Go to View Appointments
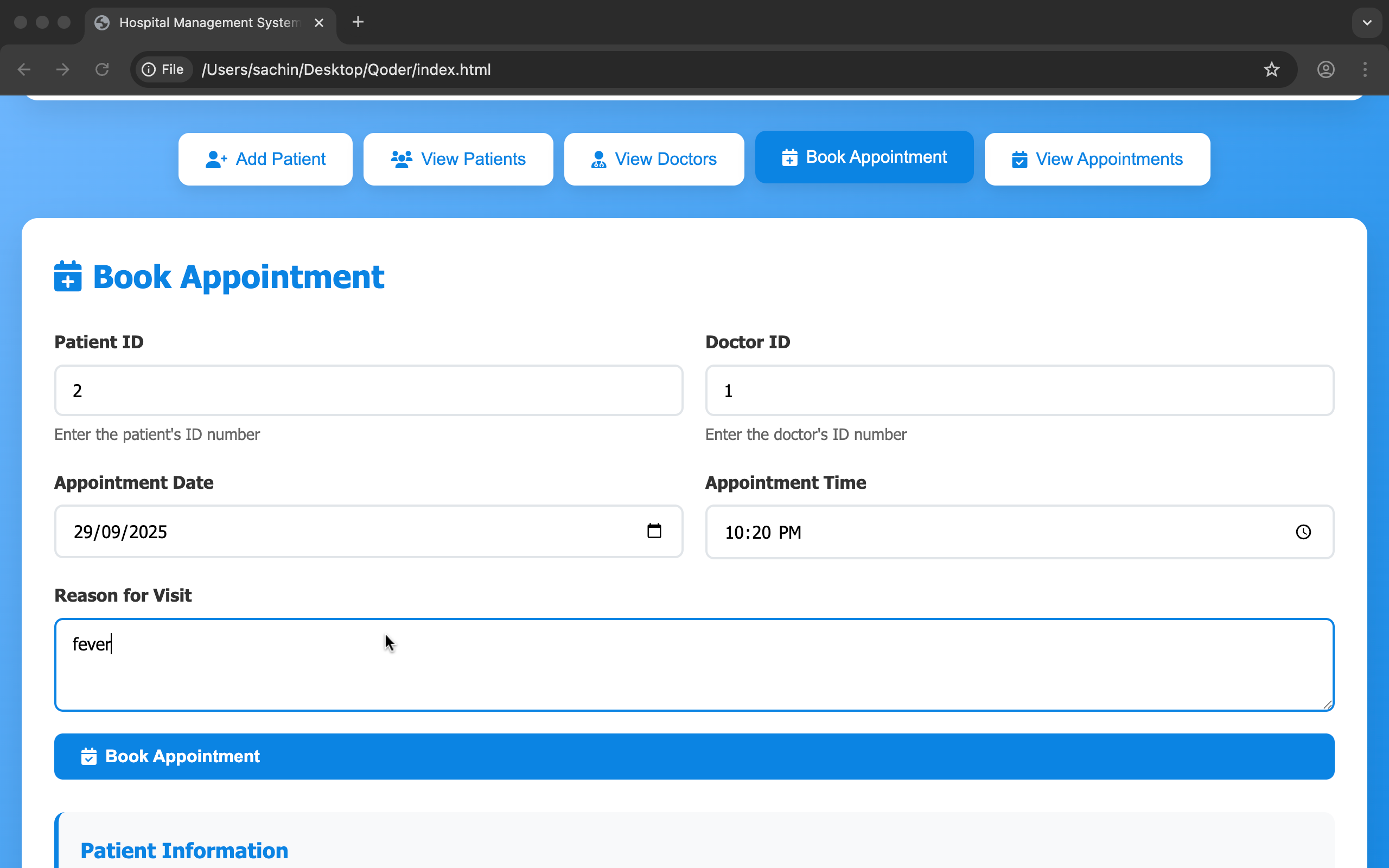This screenshot has height=868, width=1389. 1097,159
